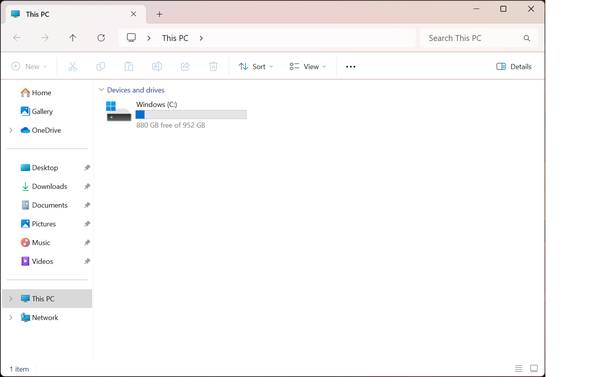The height and width of the screenshot is (377, 600).
Task: Go back with the left arrow
Action: (16, 38)
